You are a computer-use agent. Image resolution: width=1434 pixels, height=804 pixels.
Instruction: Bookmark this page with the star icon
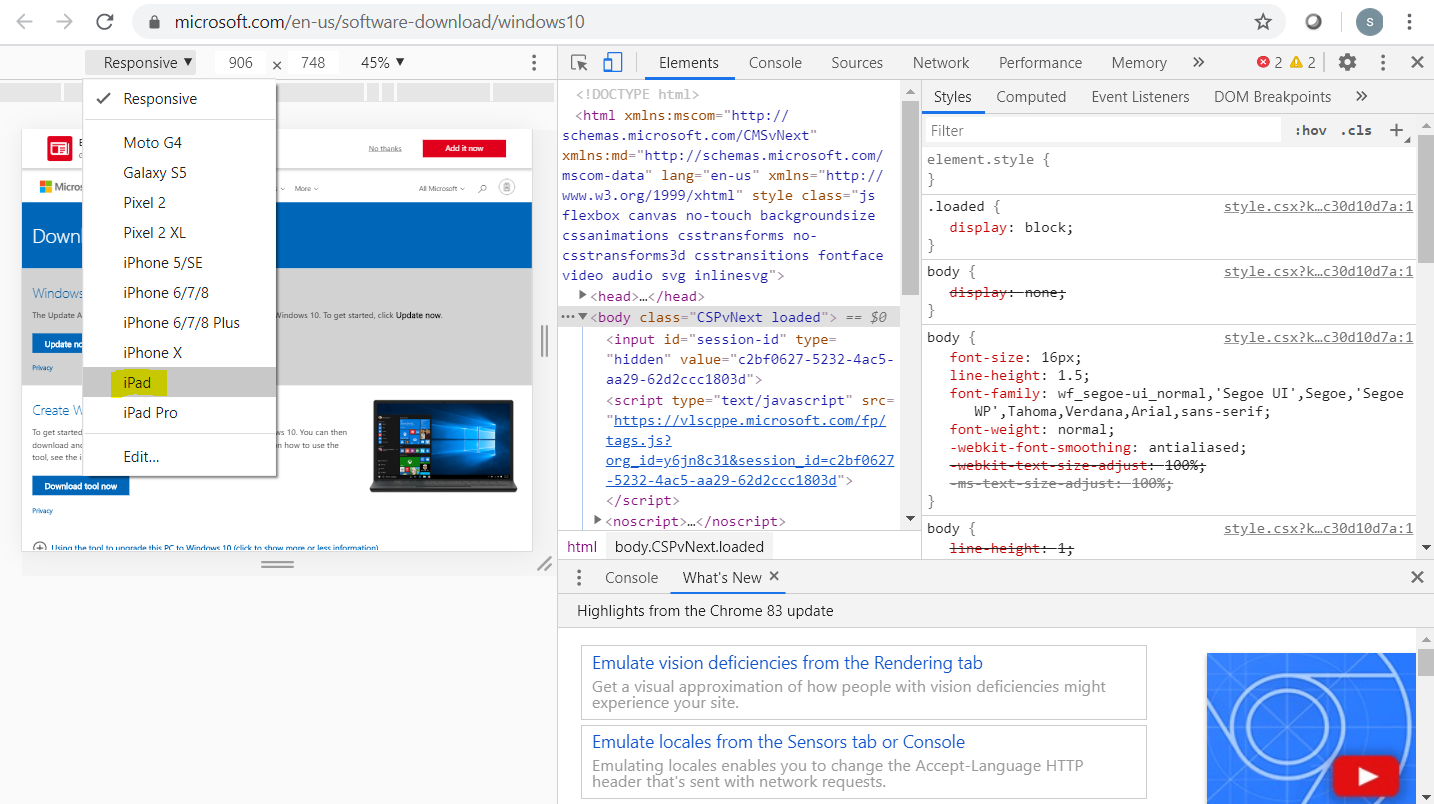click(1263, 21)
